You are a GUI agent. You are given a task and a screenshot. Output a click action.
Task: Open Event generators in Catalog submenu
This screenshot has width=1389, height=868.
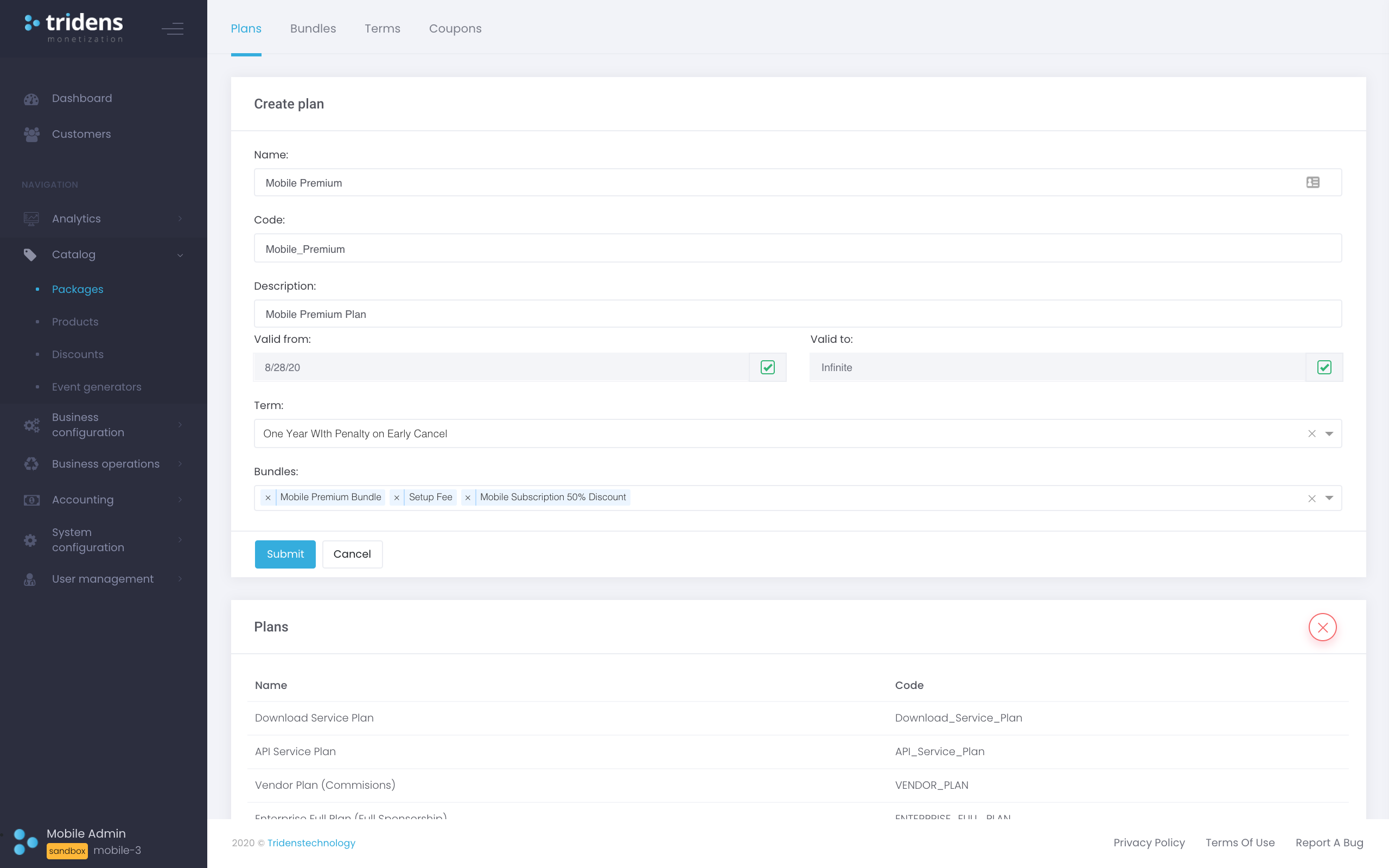(x=97, y=387)
